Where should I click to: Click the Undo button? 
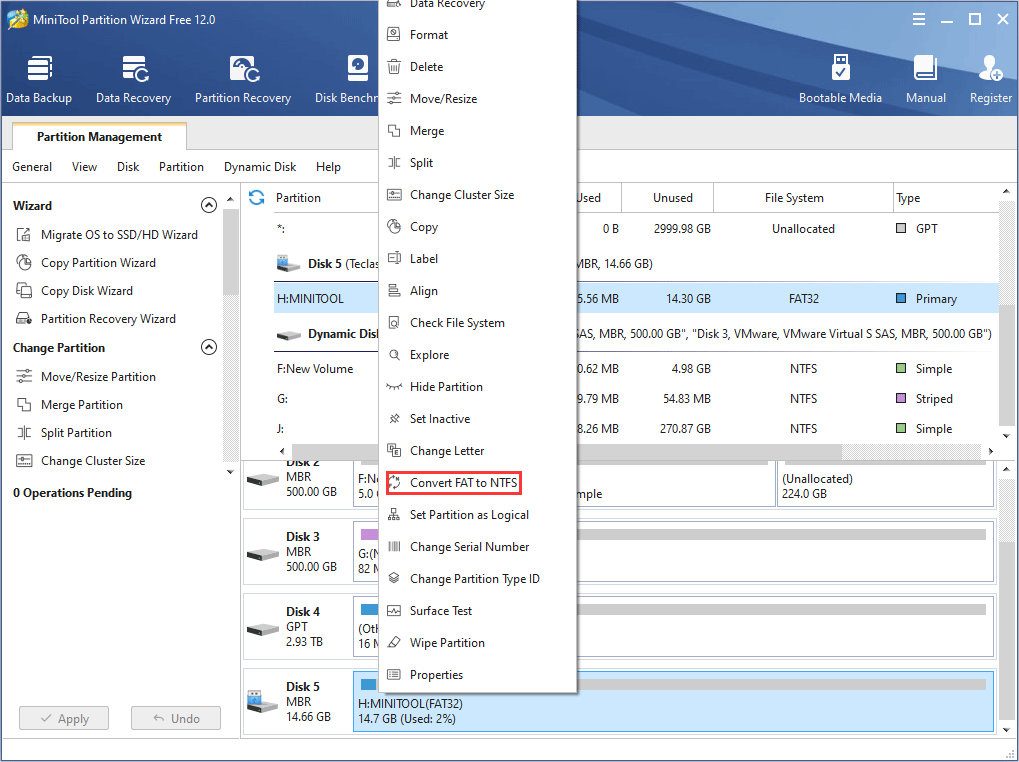point(176,718)
